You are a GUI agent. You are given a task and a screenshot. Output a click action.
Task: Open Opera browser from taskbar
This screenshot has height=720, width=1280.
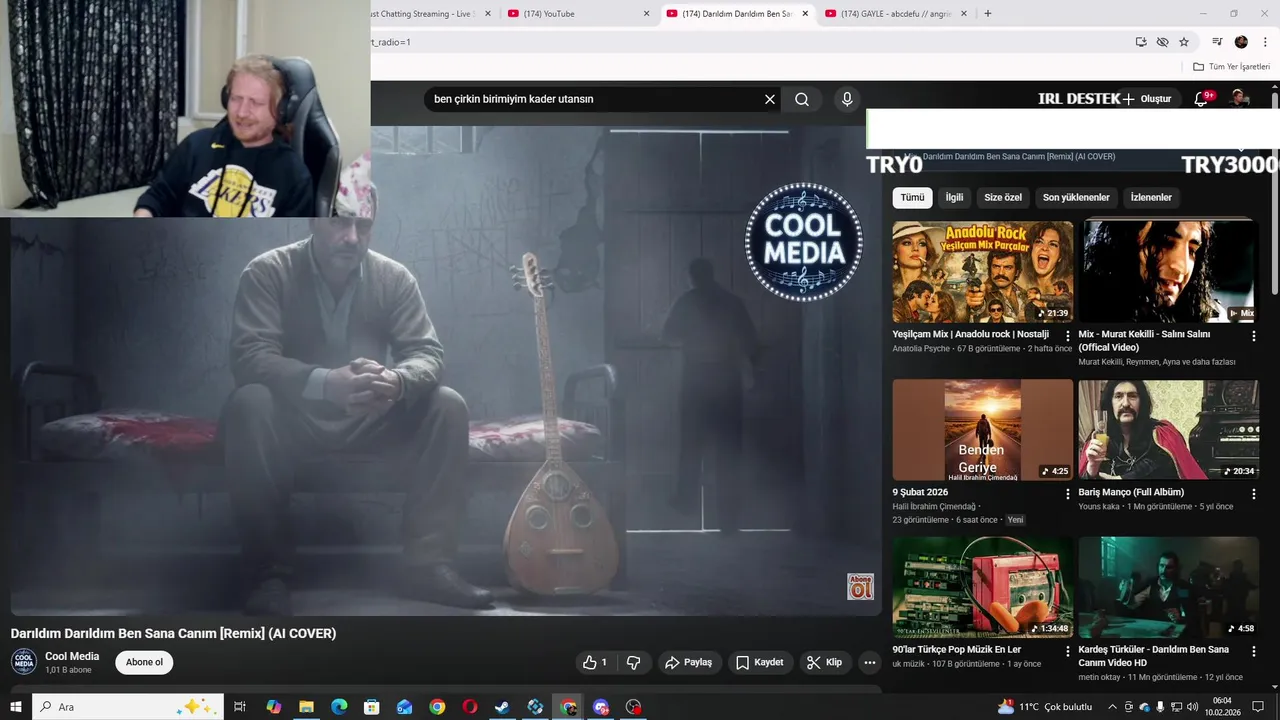(470, 707)
